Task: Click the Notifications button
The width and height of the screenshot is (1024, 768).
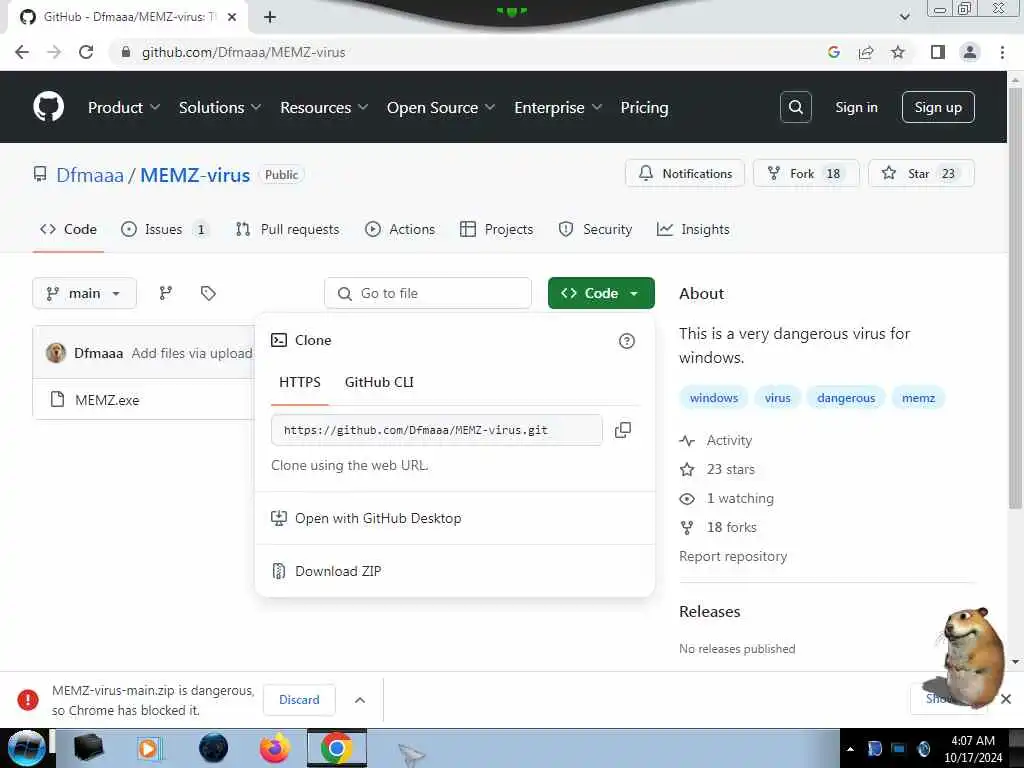Action: coord(684,173)
